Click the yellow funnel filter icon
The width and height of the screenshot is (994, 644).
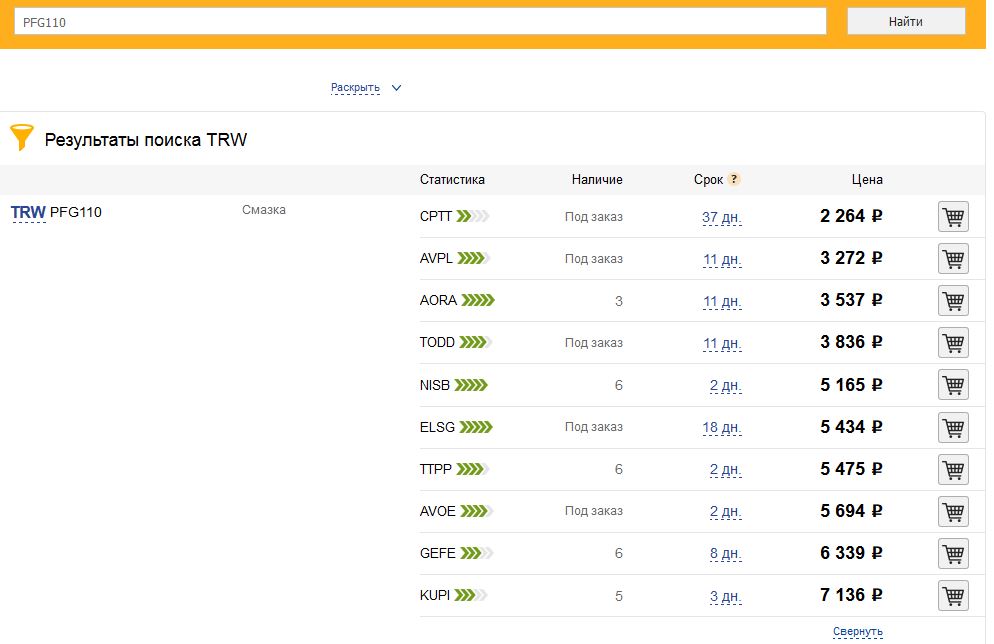point(22,137)
